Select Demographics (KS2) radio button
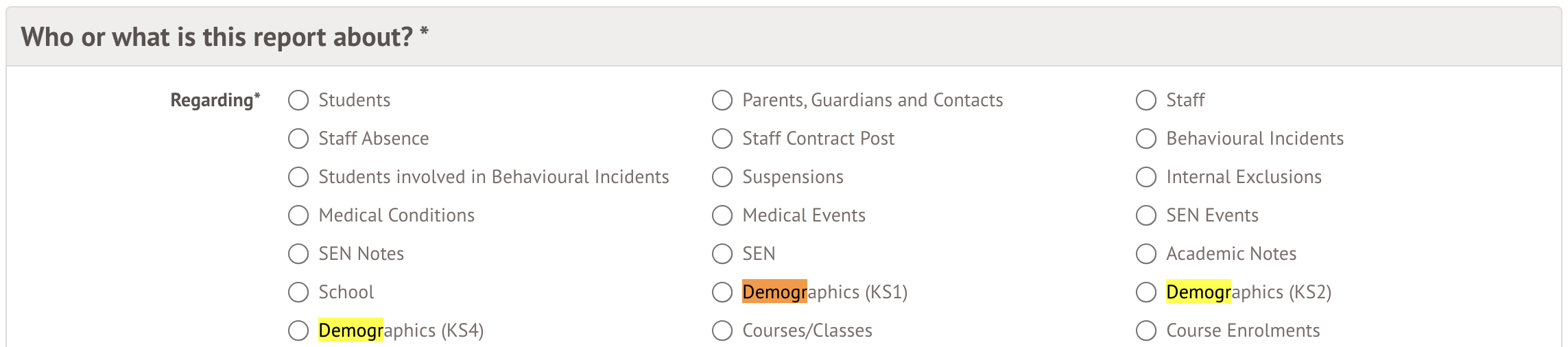 click(1146, 292)
